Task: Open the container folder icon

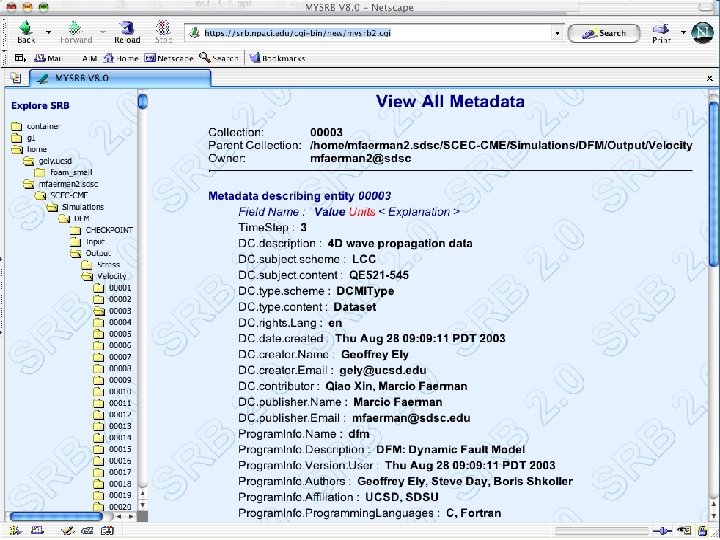Action: tap(17, 126)
